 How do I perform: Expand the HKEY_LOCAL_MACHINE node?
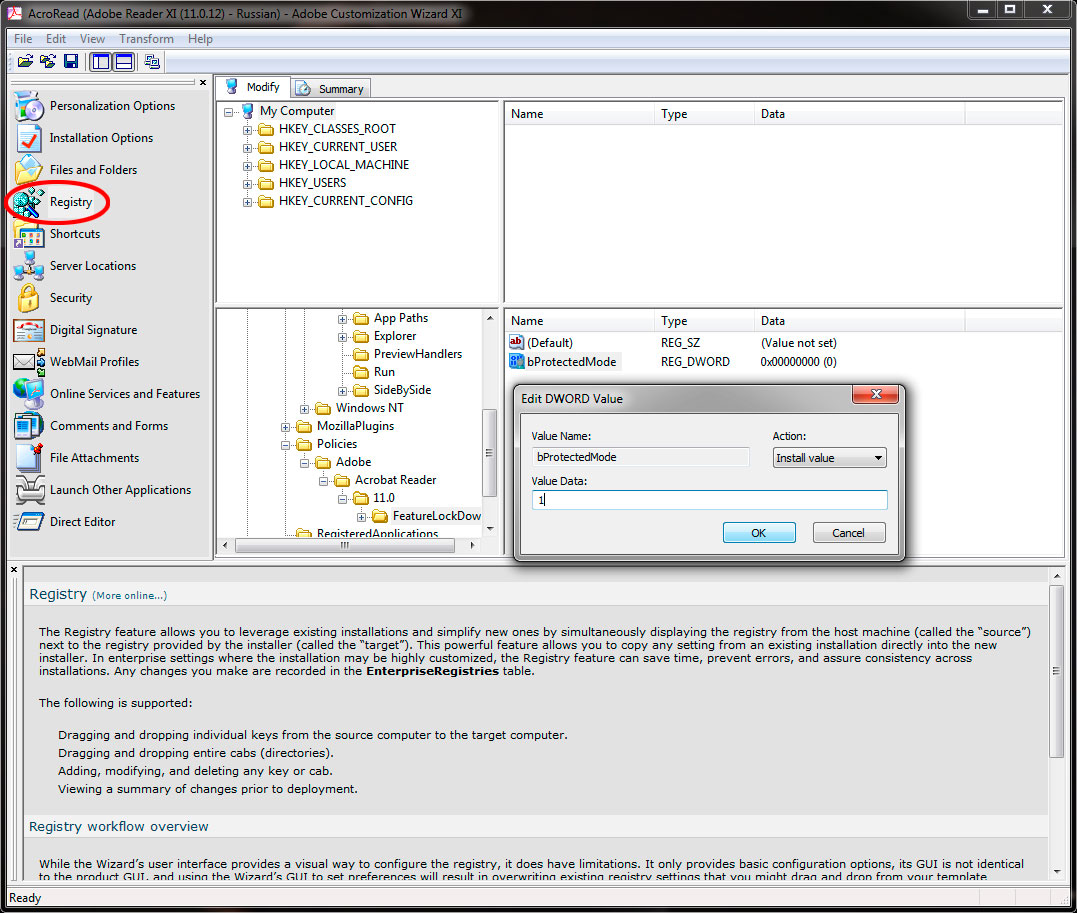coord(247,166)
